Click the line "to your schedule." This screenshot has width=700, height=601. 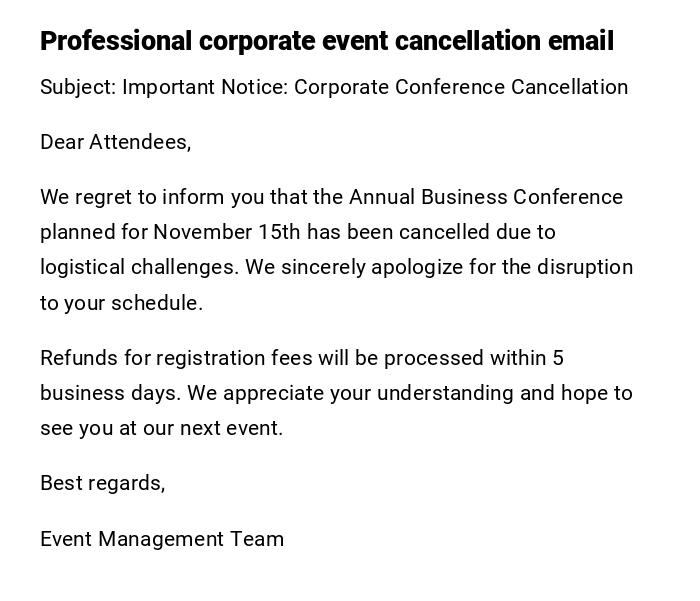[121, 303]
